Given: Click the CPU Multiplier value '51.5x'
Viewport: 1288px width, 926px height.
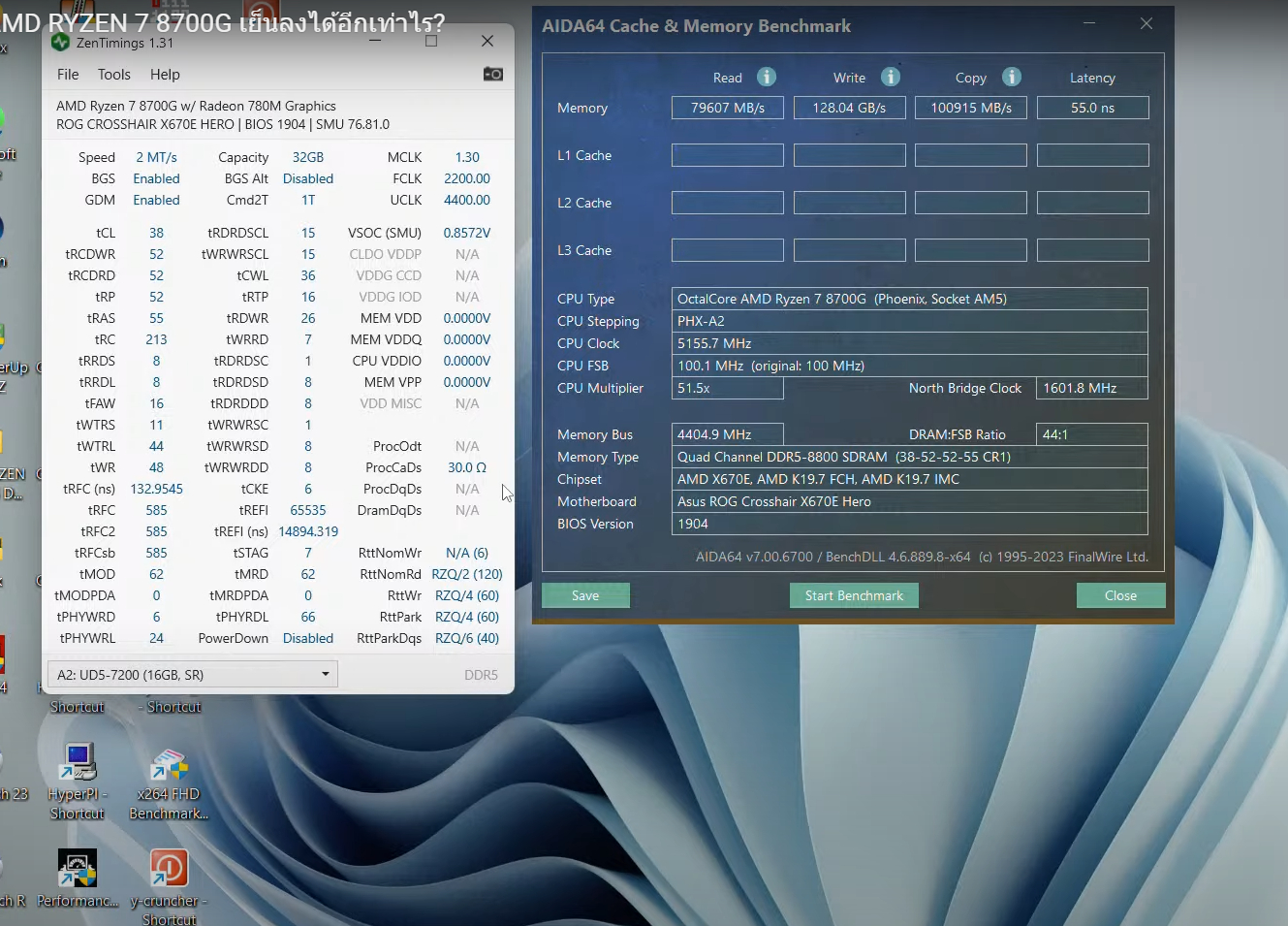Looking at the screenshot, I should [x=728, y=388].
